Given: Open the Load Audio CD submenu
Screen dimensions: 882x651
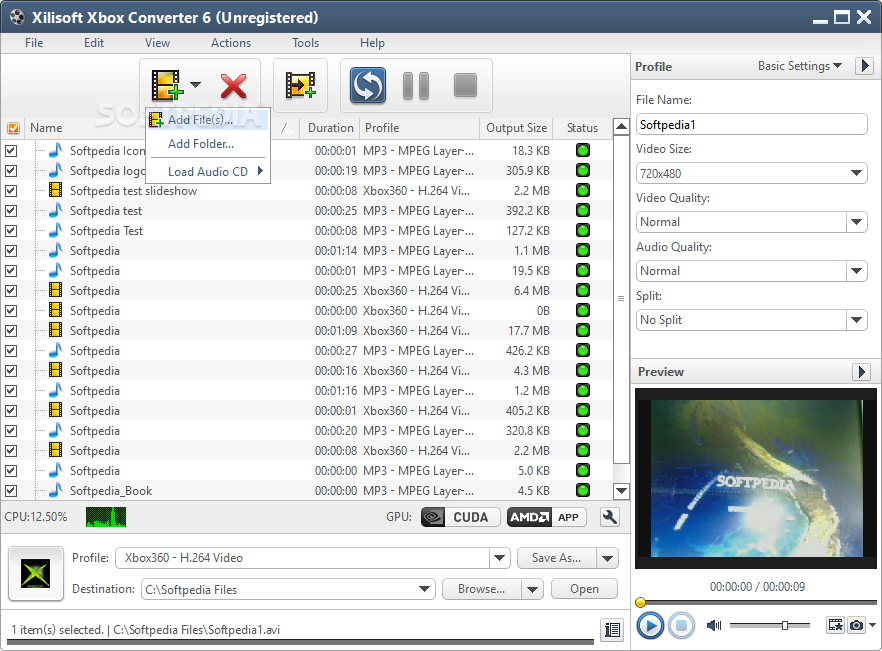Looking at the screenshot, I should point(208,172).
